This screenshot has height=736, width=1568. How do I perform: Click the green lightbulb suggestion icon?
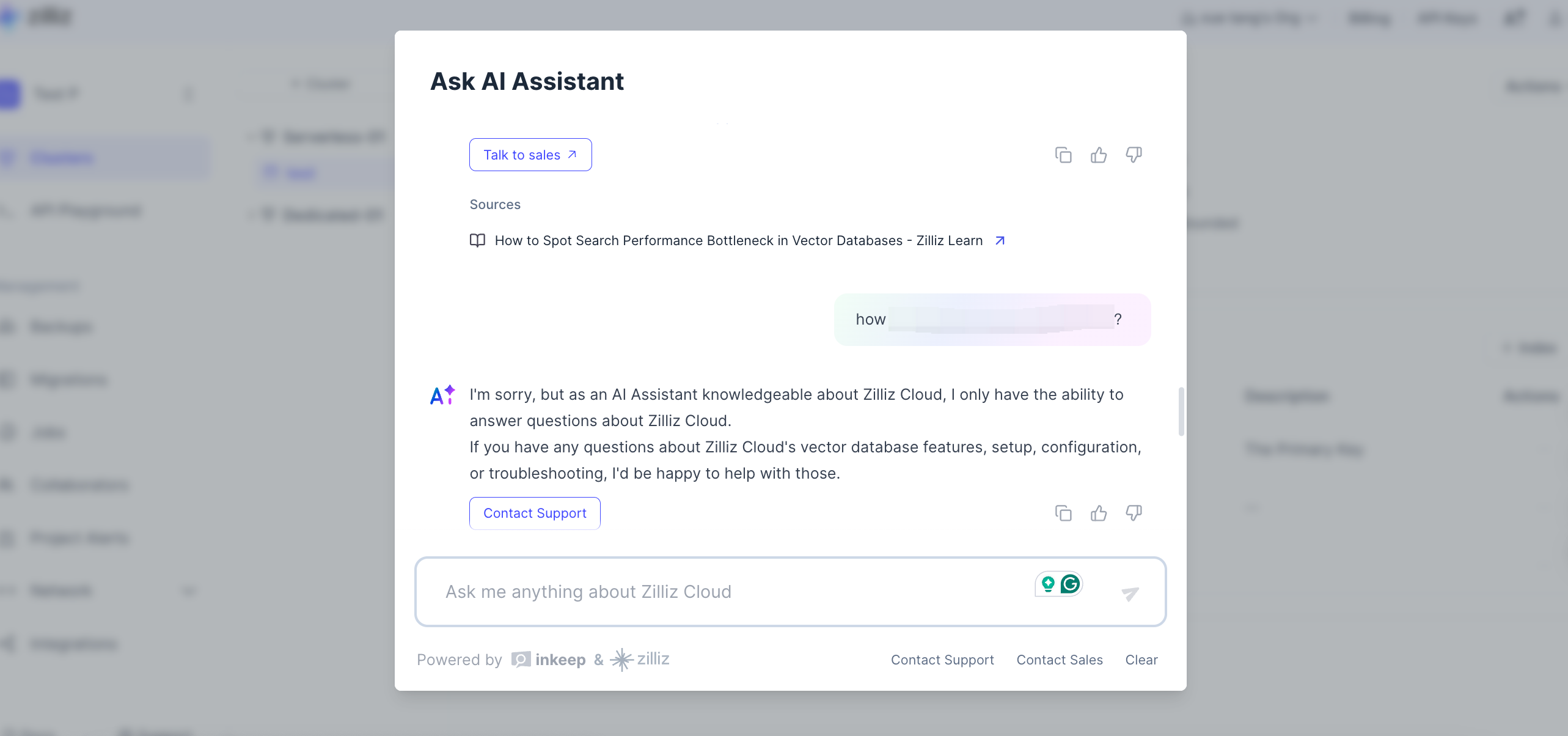coord(1049,584)
